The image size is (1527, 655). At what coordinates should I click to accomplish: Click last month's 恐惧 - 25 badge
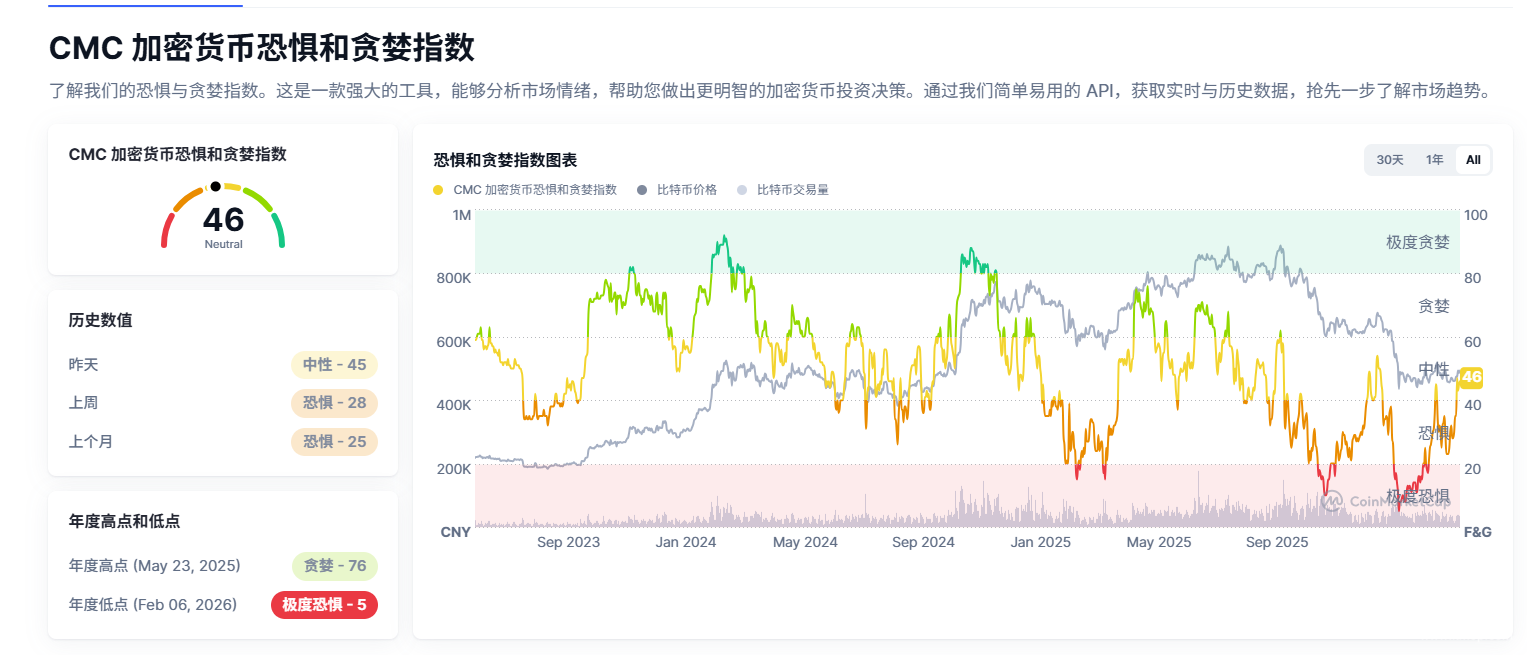334,441
